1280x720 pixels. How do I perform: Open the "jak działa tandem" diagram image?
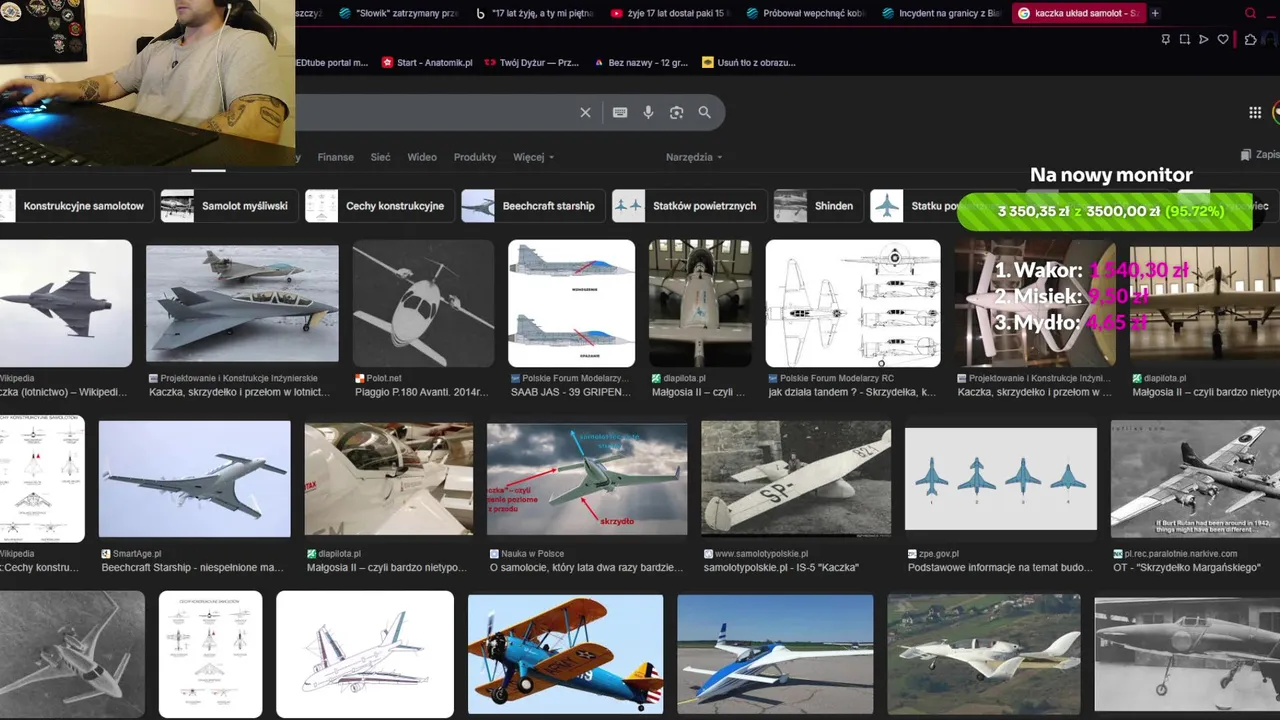click(x=853, y=303)
